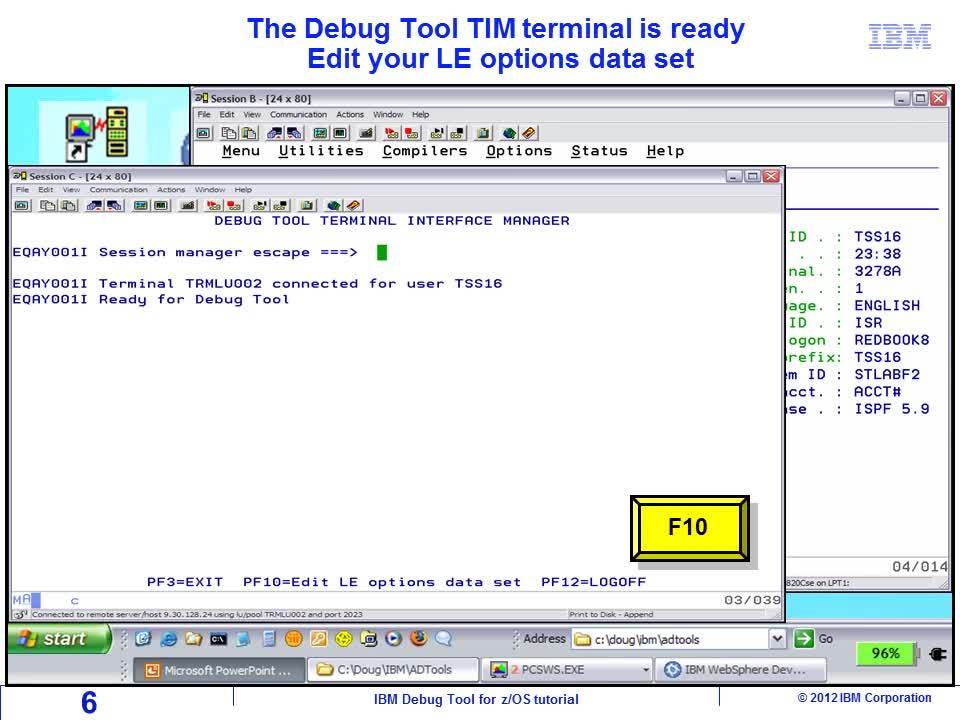Launch Firefox from quick launch bar
960x720 pixels.
pos(419,639)
